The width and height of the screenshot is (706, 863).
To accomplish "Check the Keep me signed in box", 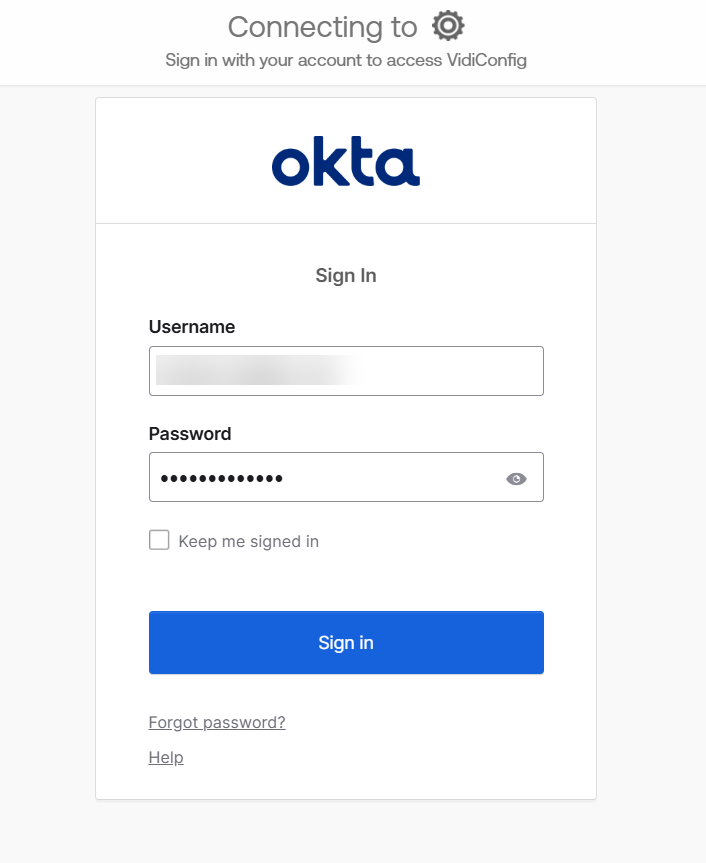I will click(159, 541).
